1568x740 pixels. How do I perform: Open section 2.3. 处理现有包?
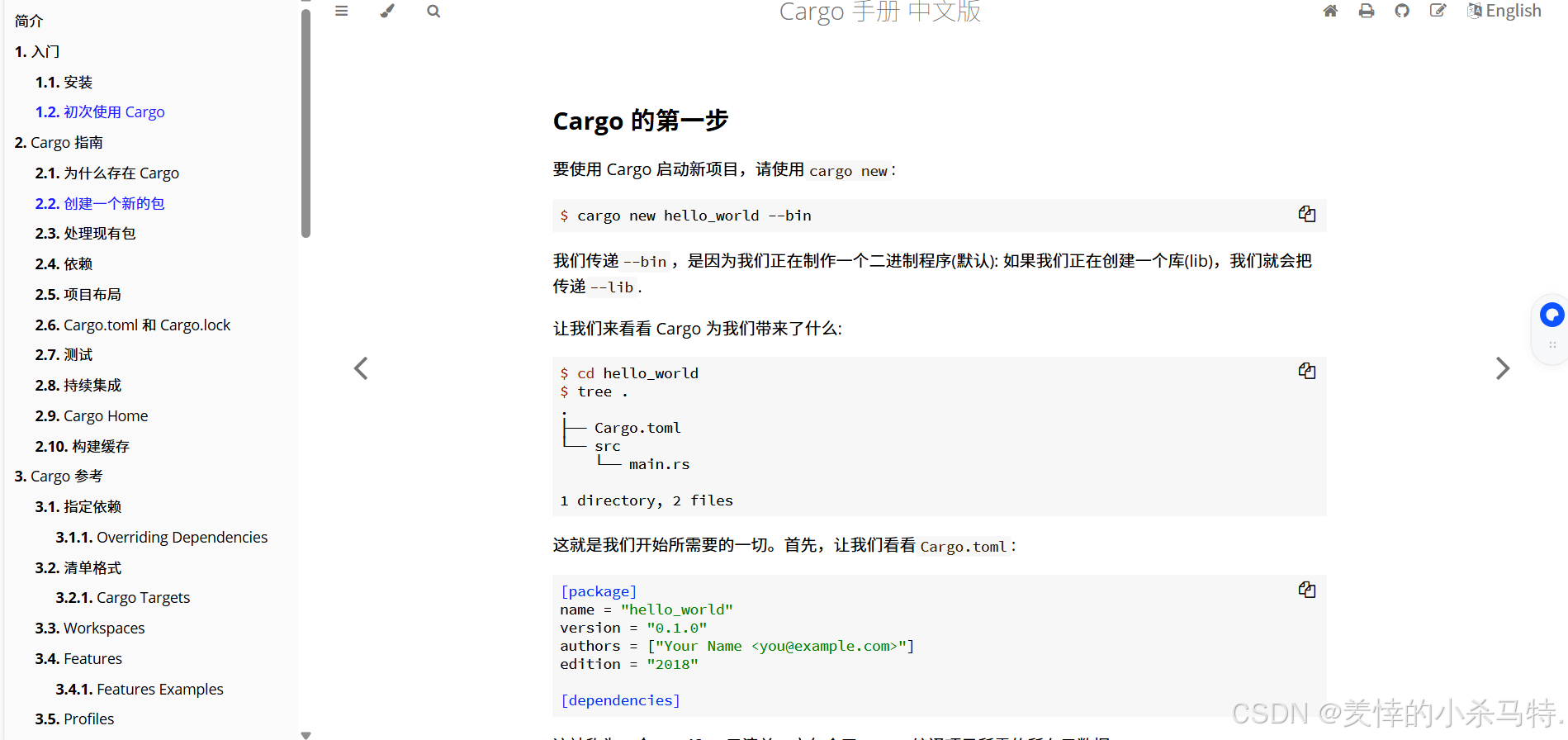[x=85, y=233]
